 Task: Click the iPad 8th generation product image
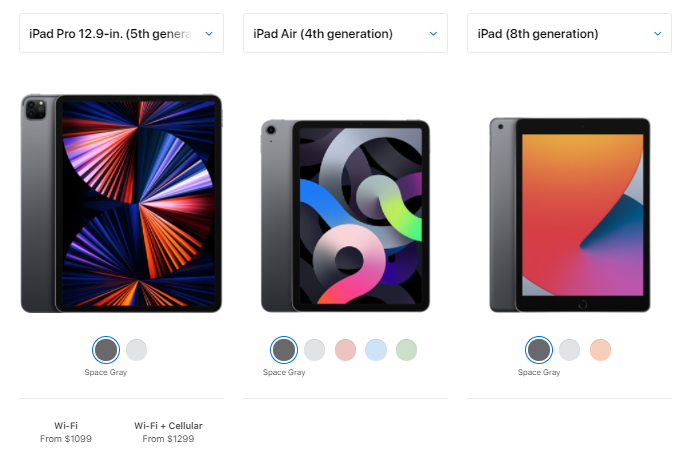(570, 215)
